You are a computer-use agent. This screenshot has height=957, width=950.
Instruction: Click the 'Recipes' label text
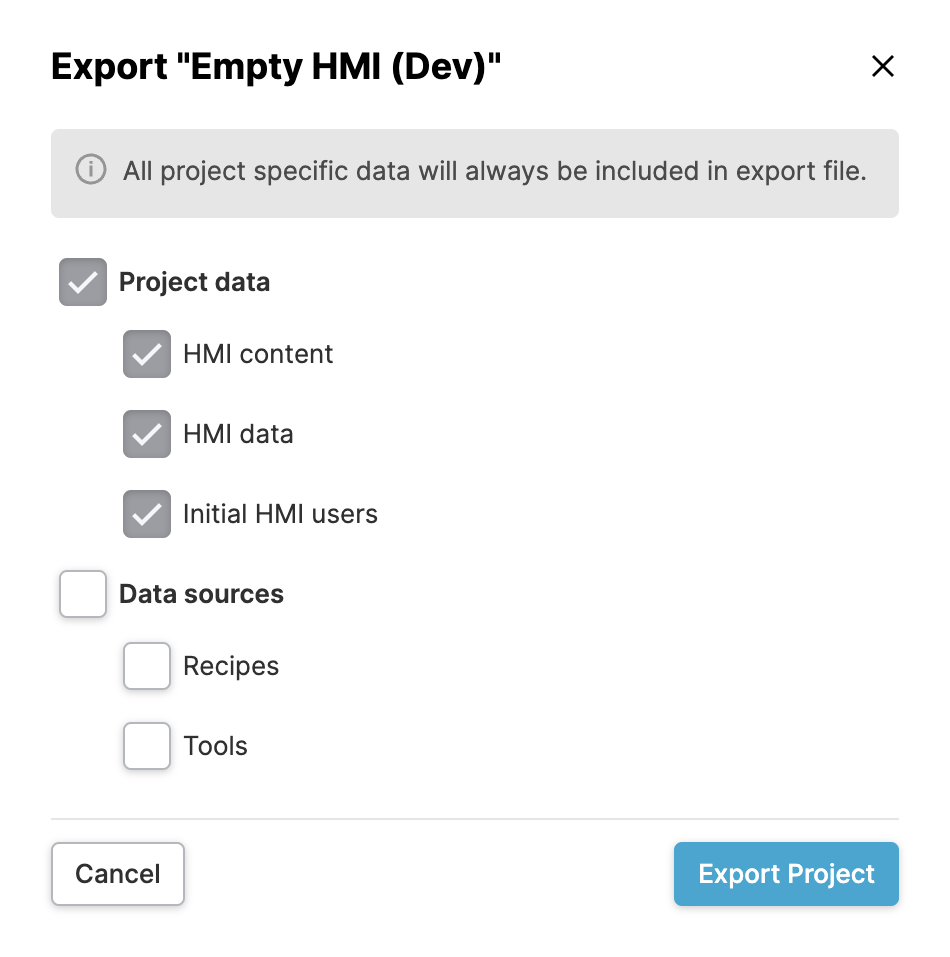[x=231, y=666]
